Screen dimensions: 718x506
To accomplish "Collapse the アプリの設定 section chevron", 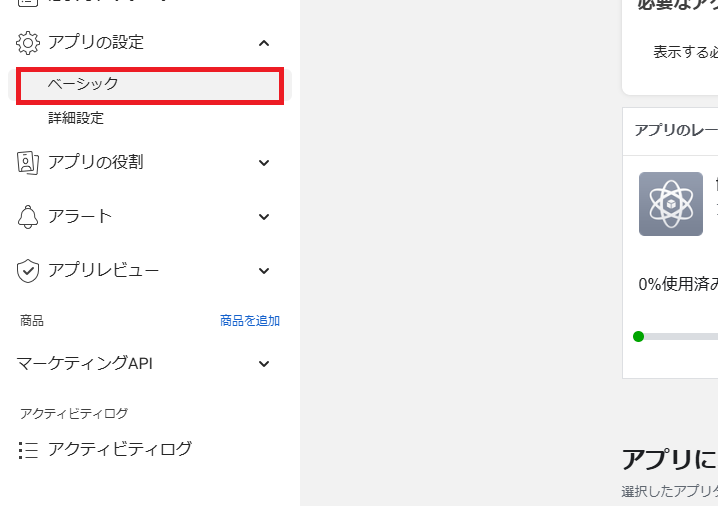I will [x=264, y=43].
